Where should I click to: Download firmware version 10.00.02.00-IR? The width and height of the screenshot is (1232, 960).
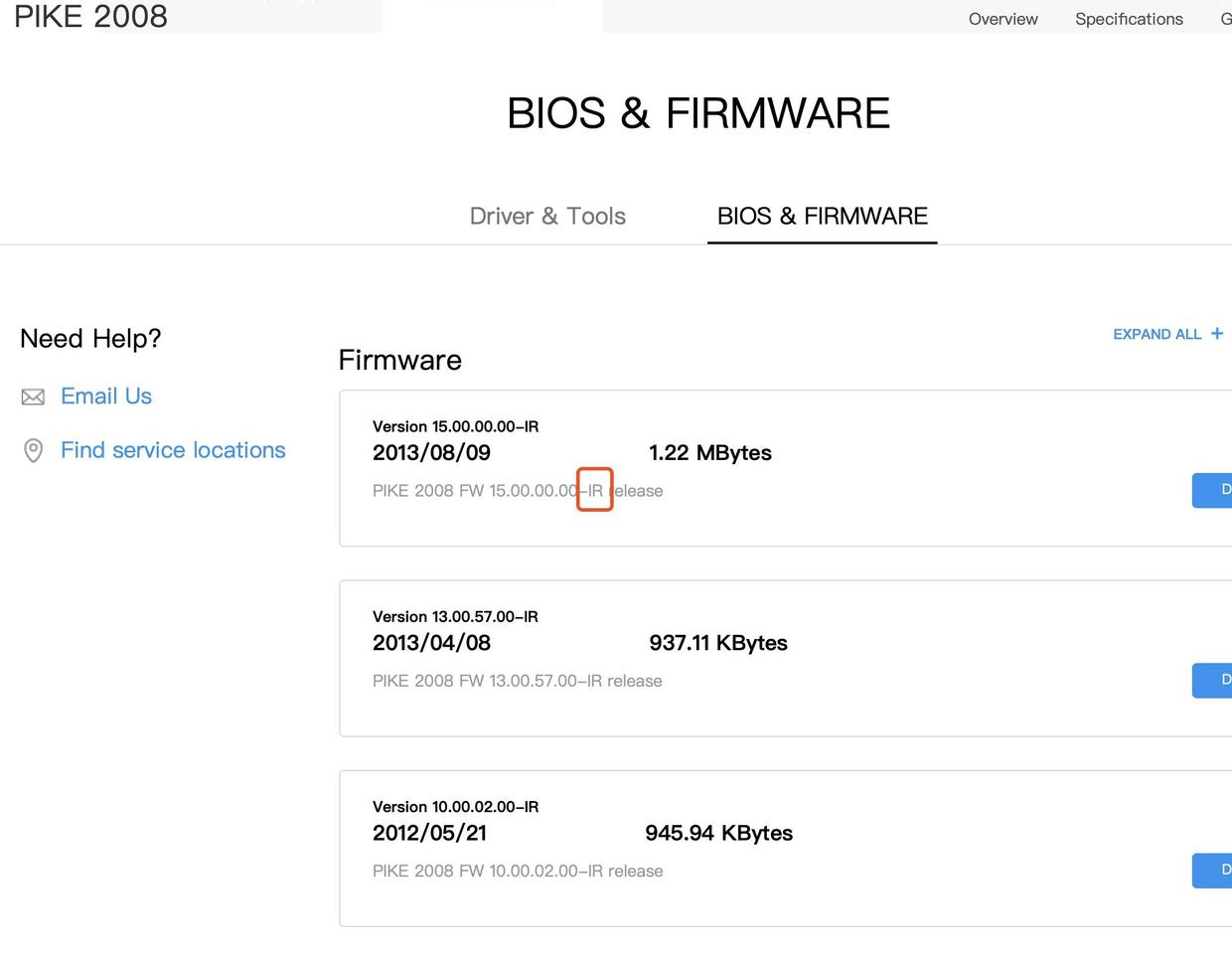pyautogui.click(x=1215, y=870)
